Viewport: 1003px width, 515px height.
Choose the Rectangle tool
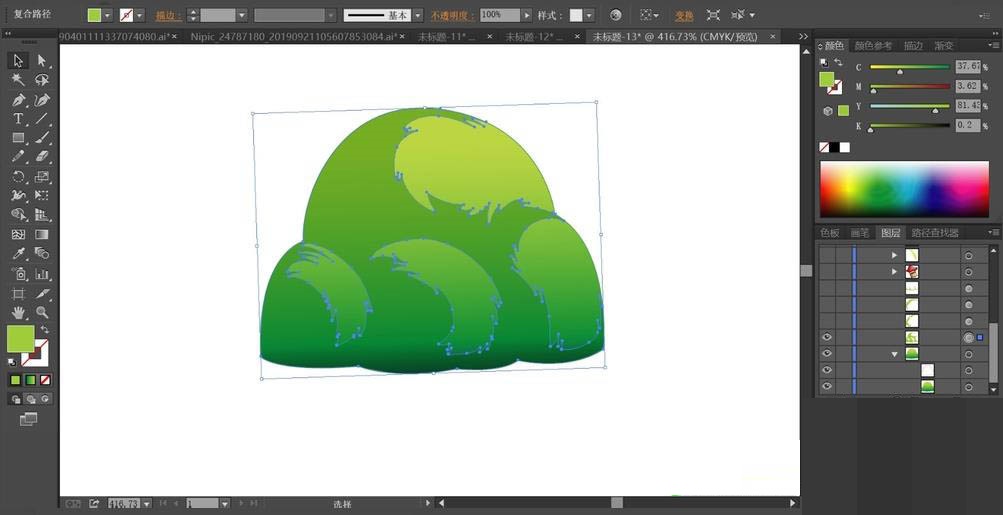click(18, 138)
